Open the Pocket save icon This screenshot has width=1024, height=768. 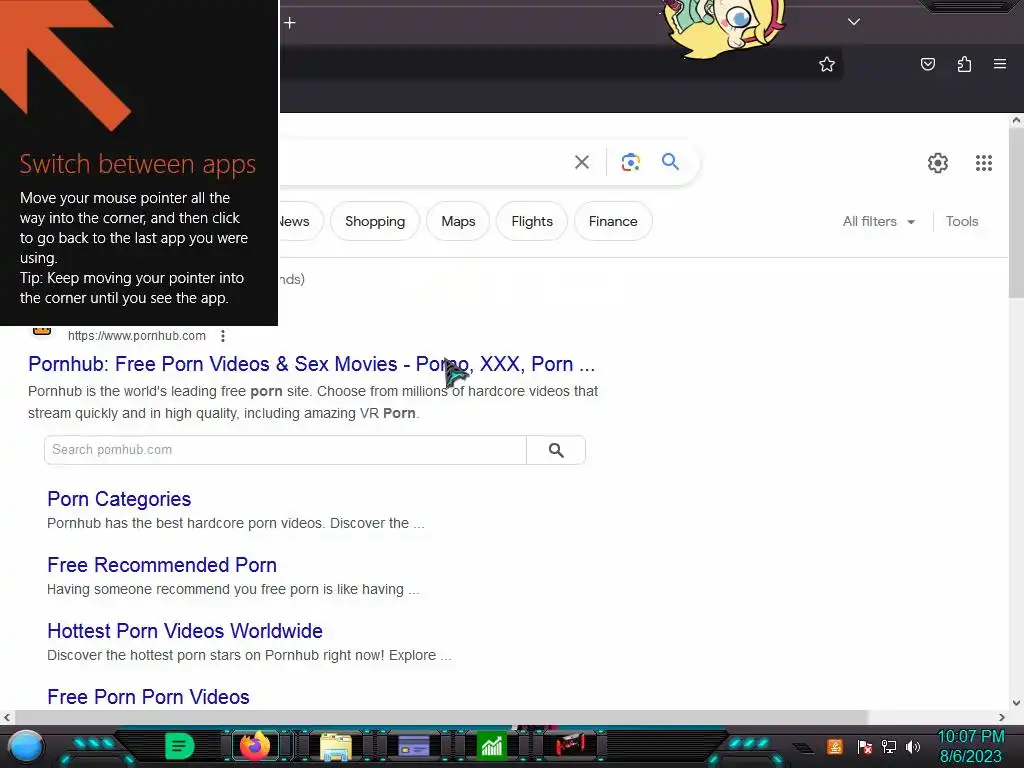[x=927, y=64]
